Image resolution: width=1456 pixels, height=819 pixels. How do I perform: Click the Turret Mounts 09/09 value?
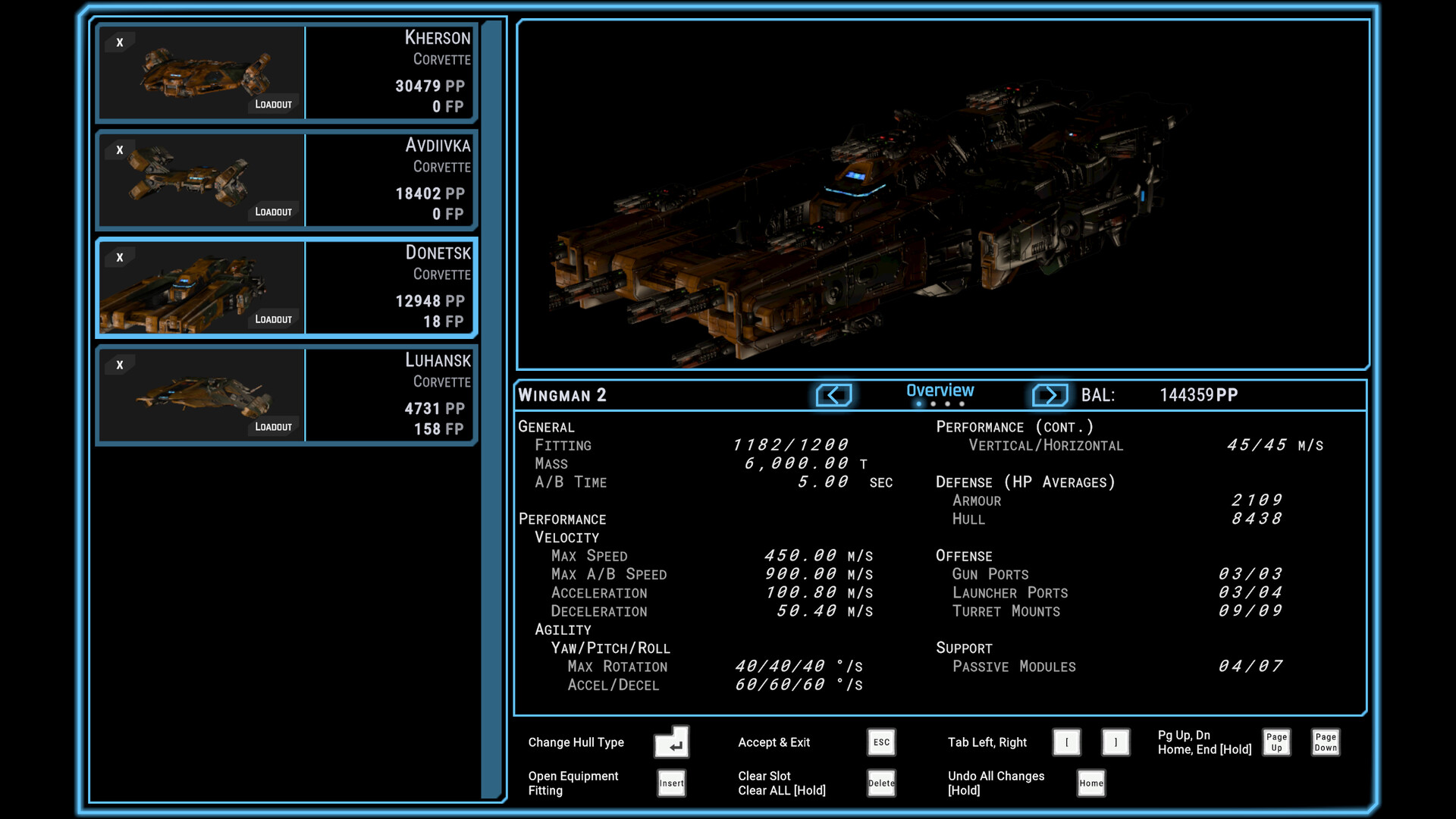tap(1250, 610)
